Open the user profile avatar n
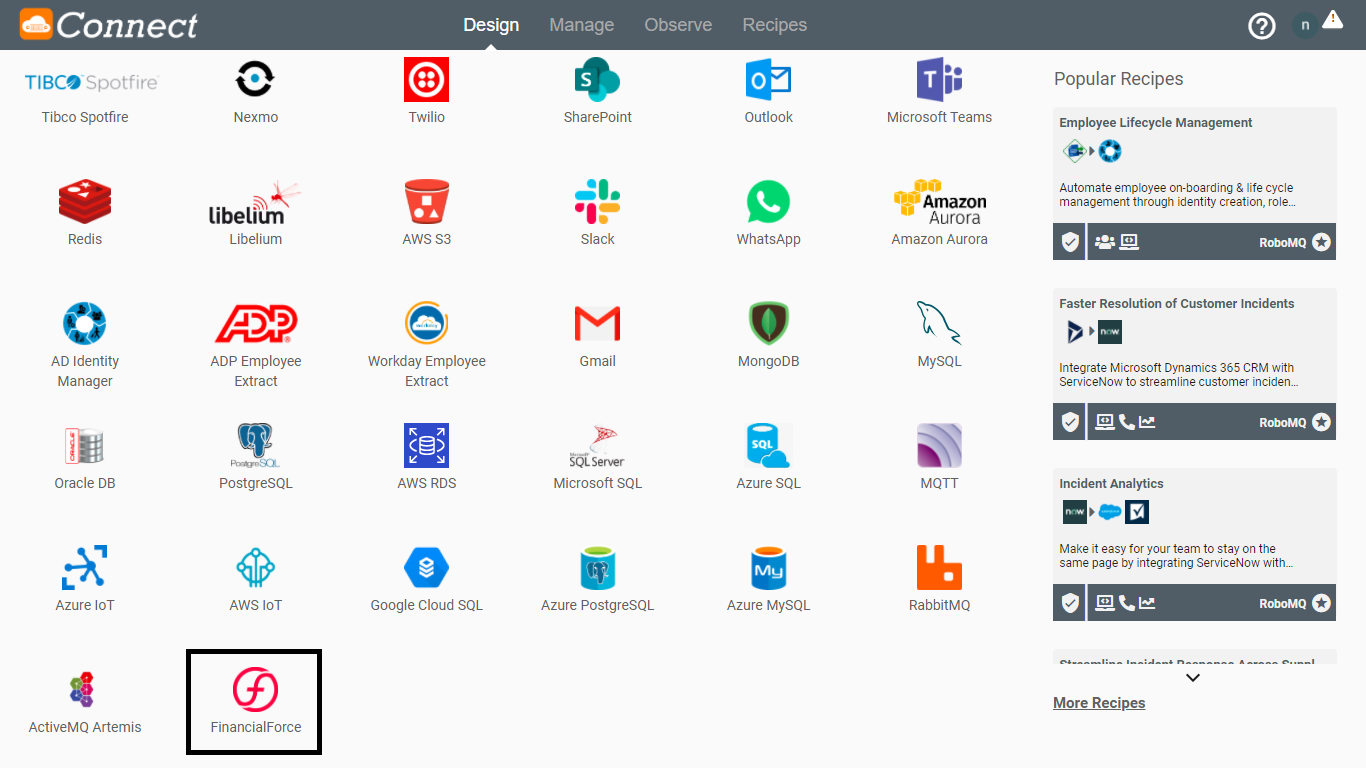The width and height of the screenshot is (1366, 768). [1304, 25]
